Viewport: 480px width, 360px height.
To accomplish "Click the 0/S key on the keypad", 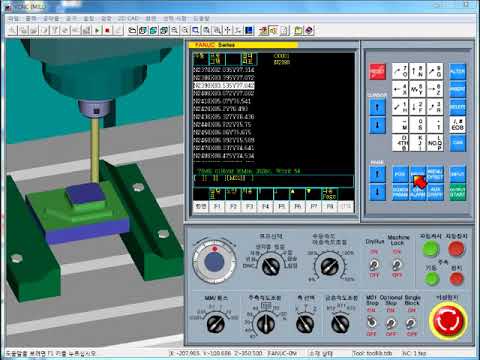I will [417, 125].
